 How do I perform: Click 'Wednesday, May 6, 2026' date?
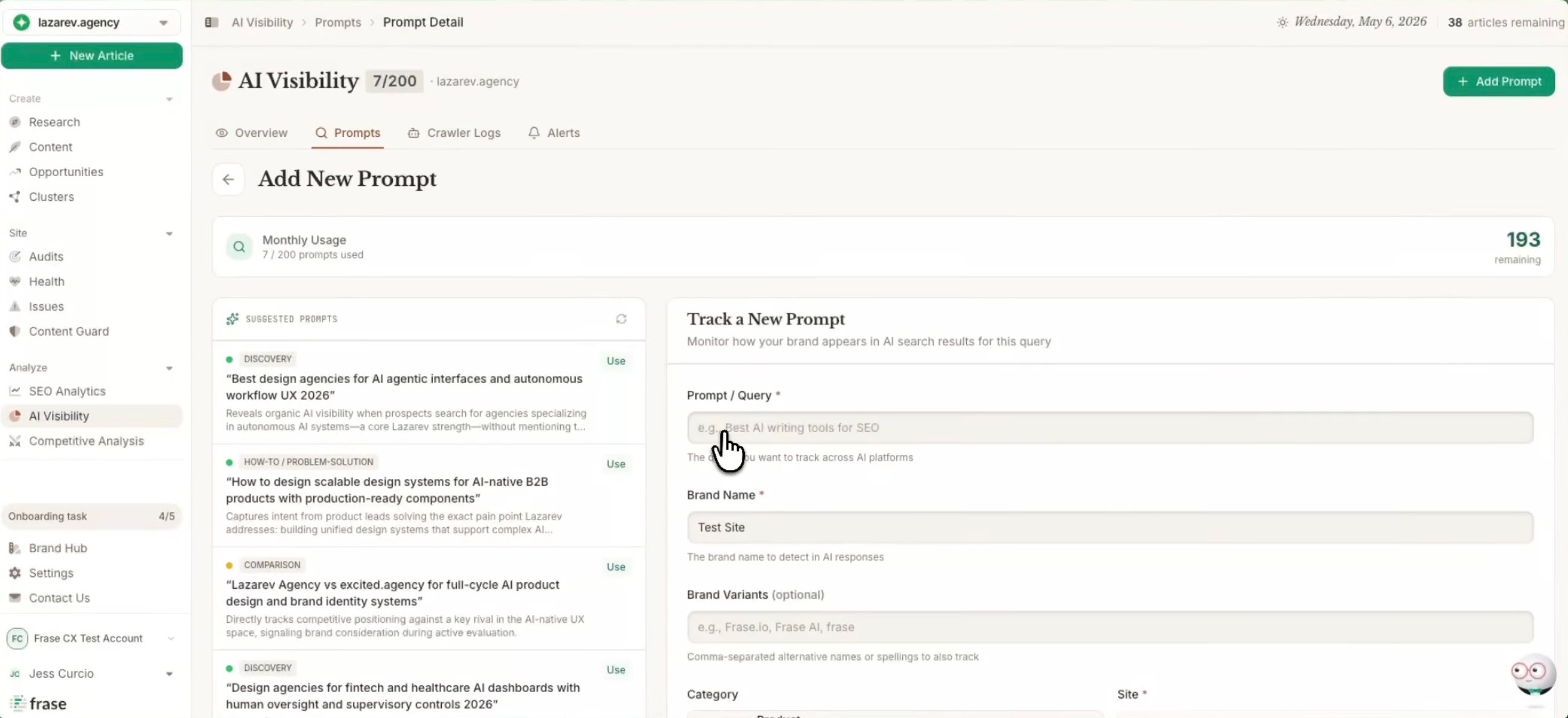coord(1360,22)
